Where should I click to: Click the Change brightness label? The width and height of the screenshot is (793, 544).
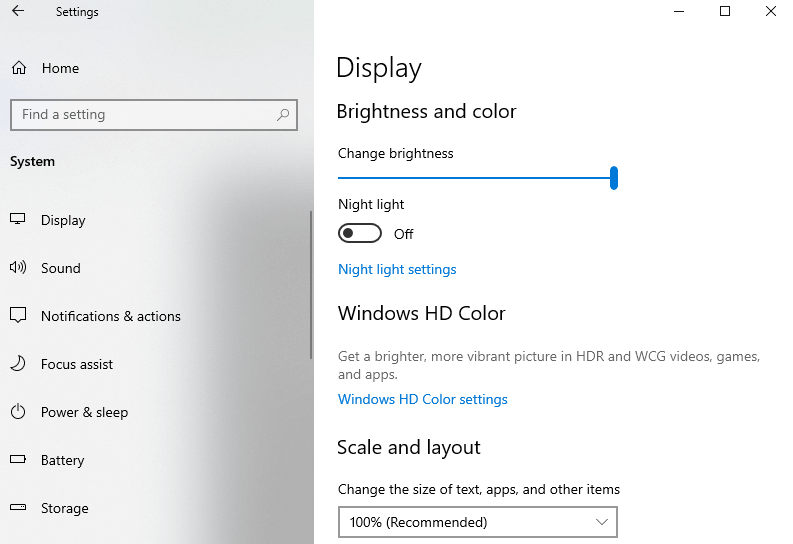click(395, 153)
